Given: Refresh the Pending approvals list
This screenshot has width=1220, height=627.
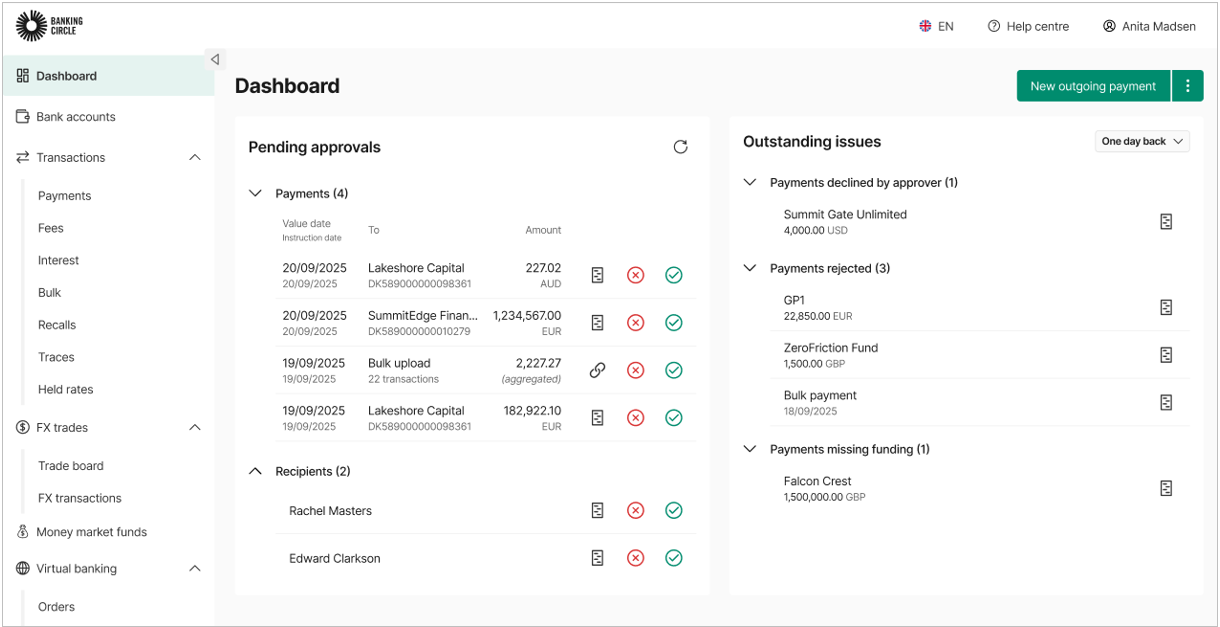Looking at the screenshot, I should coord(680,147).
